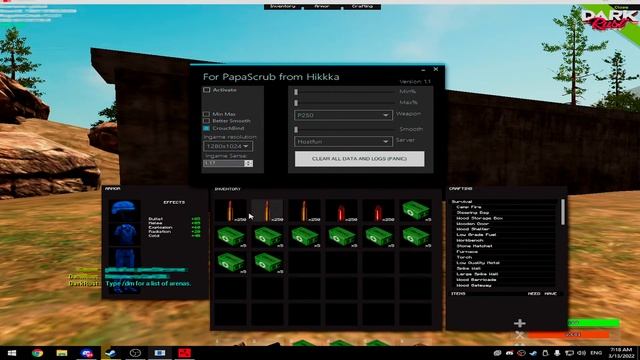Click Clear All Data and Logs (Panic)
The image size is (640, 360).
pyautogui.click(x=359, y=159)
